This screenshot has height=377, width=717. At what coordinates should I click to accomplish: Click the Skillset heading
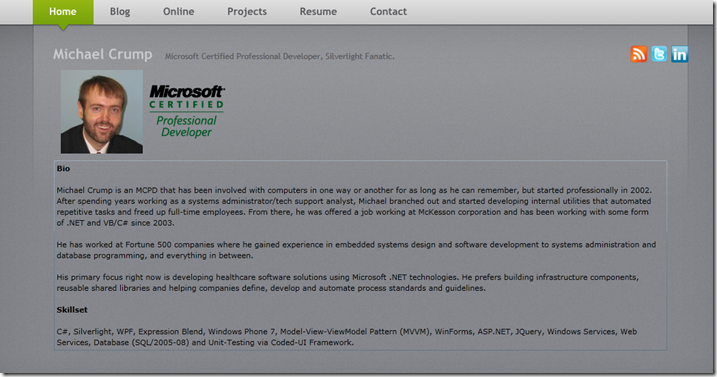pyautogui.click(x=72, y=310)
